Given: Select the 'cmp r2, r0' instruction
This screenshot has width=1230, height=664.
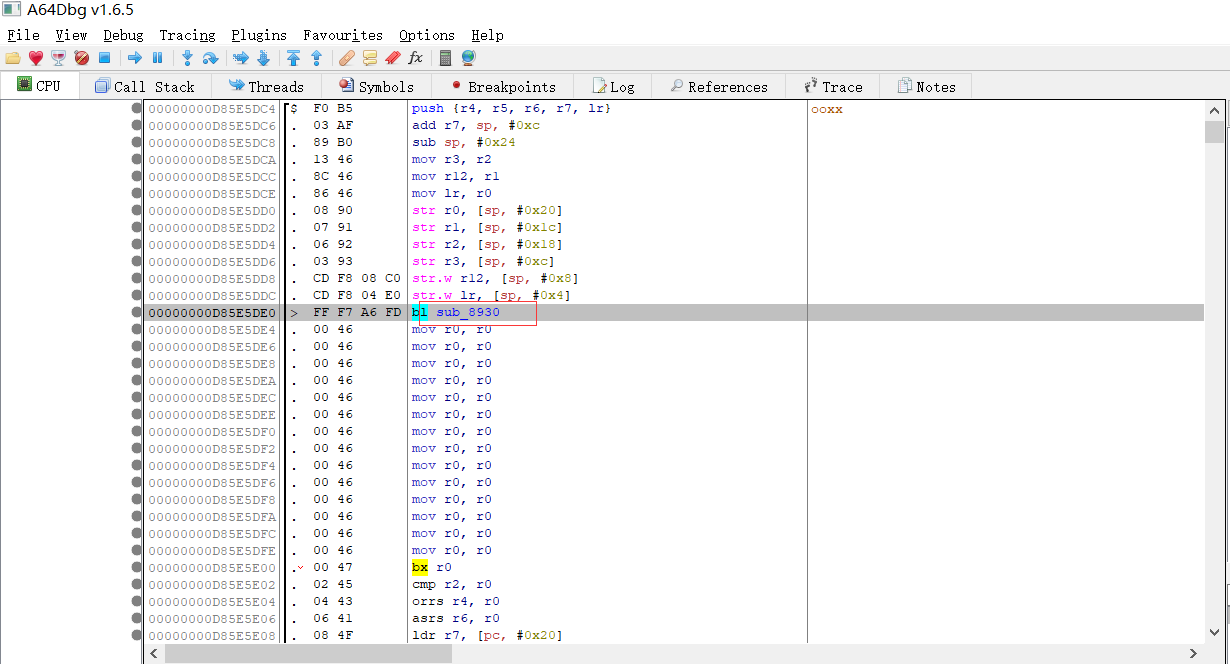Looking at the screenshot, I should pyautogui.click(x=452, y=585).
